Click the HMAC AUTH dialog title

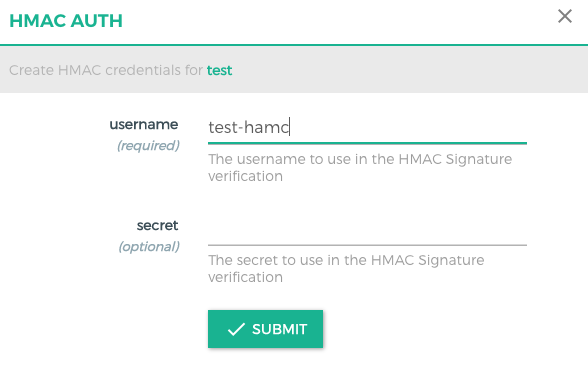pos(66,21)
